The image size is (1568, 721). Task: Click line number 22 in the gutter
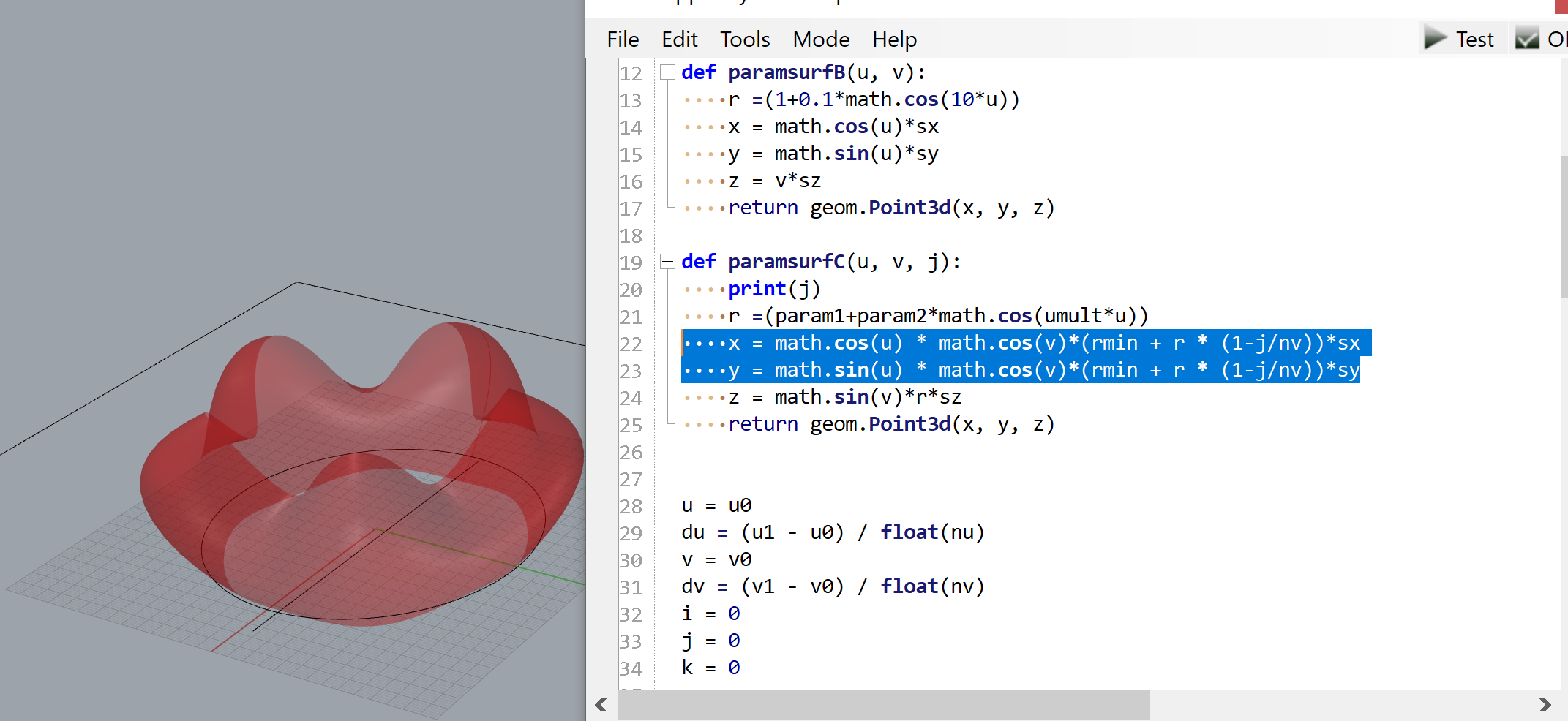click(631, 344)
